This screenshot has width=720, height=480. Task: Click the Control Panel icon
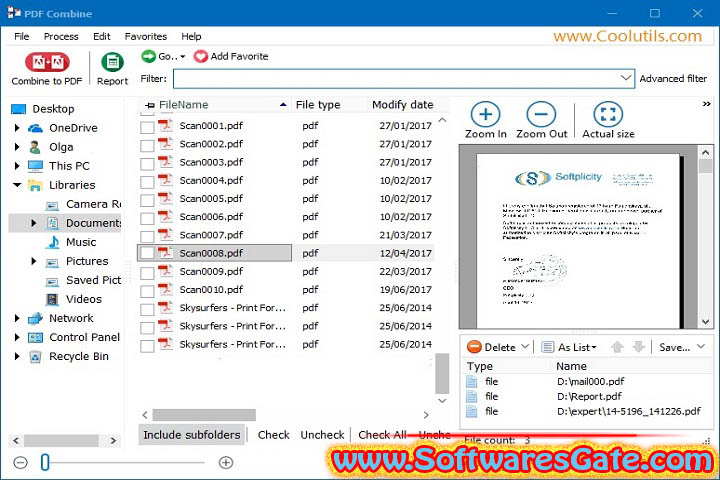[x=35, y=338]
